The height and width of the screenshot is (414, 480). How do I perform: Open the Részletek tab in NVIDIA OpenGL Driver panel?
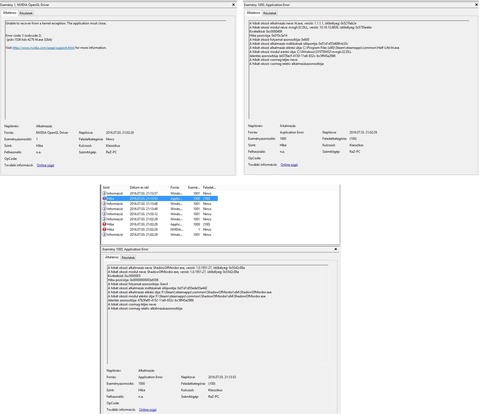point(26,13)
